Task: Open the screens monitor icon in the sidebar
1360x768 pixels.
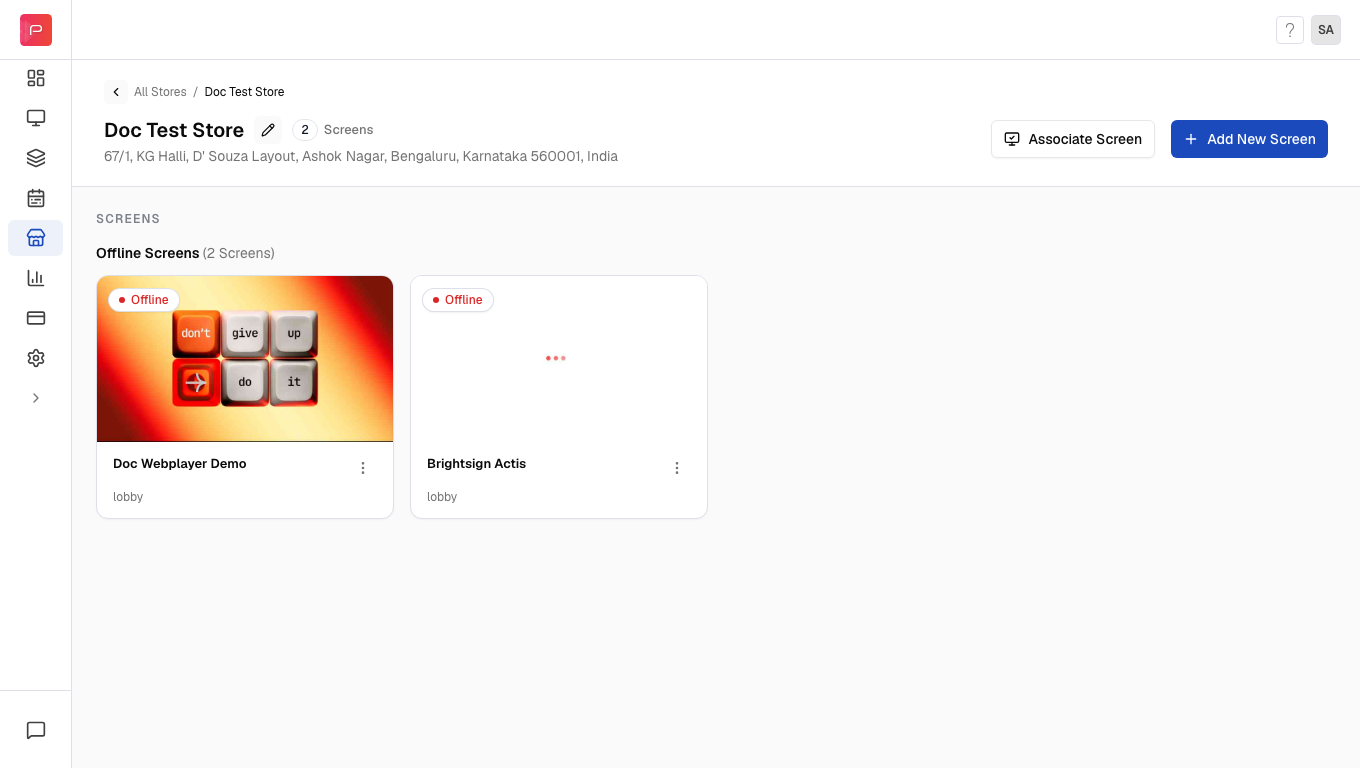Action: pos(36,118)
